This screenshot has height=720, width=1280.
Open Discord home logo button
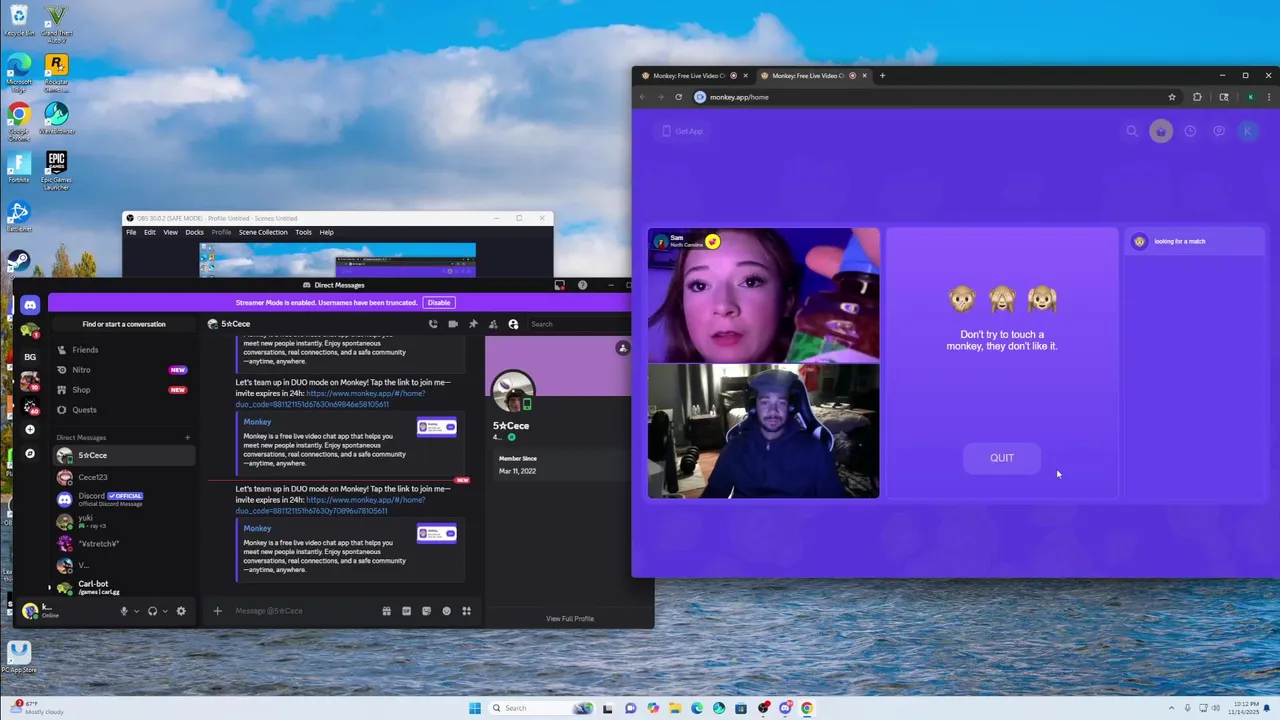(x=30, y=305)
